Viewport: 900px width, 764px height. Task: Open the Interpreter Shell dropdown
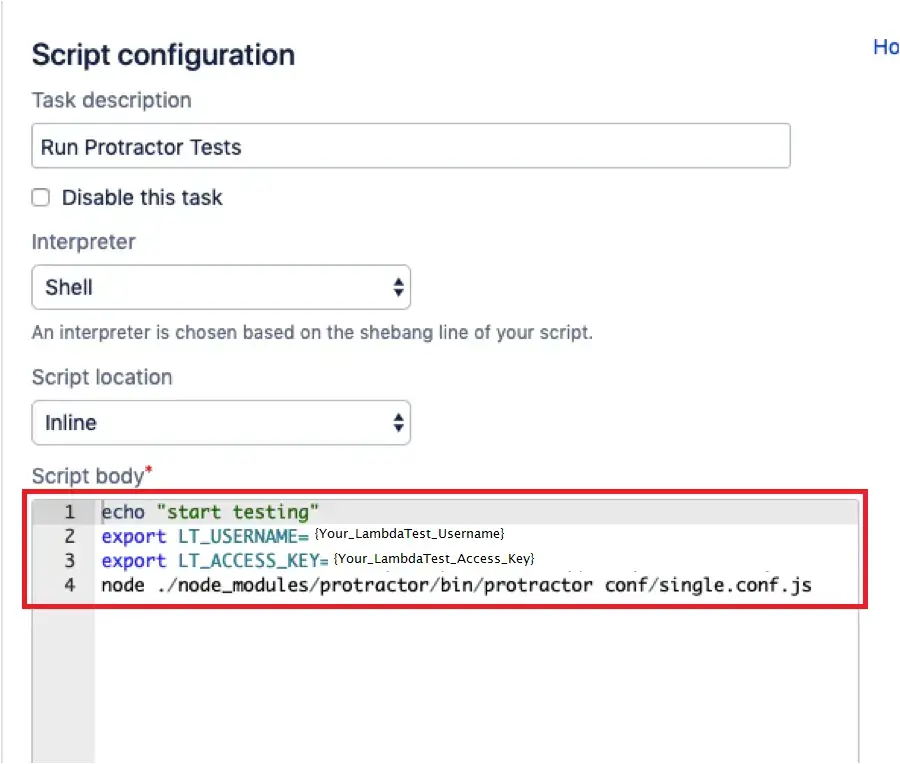click(220, 288)
